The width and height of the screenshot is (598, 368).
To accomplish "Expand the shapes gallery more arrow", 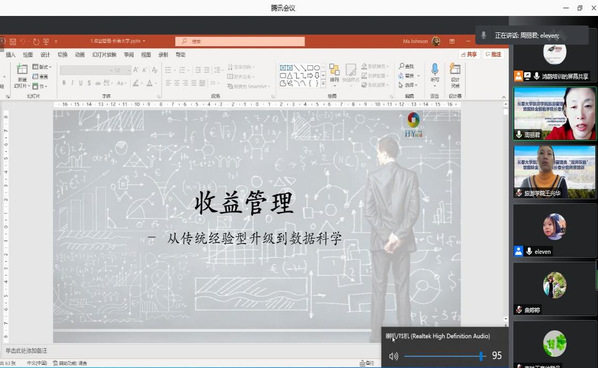I will pos(323,84).
